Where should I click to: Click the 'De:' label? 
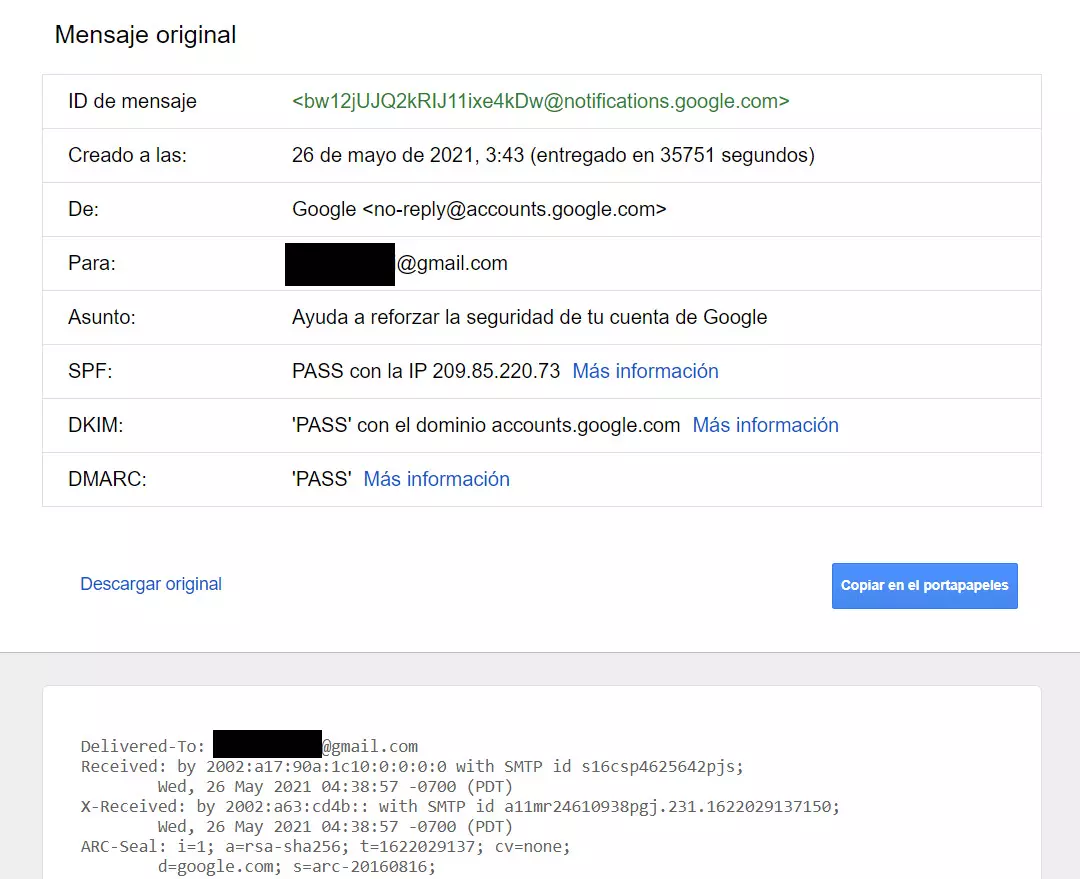[x=83, y=209]
